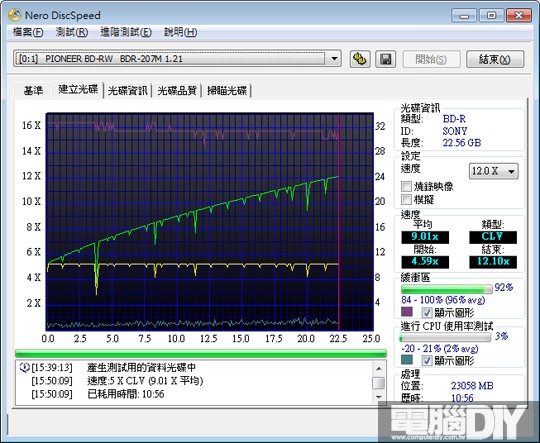Click the save floppy disk icon
Screen dimensions: 540x443
click(x=385, y=59)
